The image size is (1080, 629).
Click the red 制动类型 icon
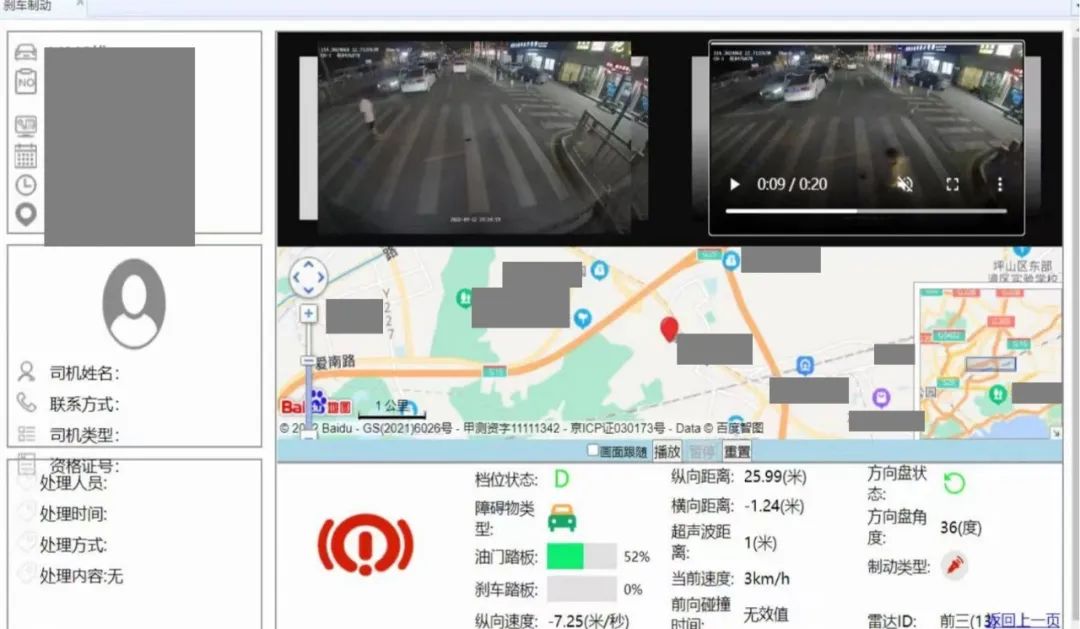pos(955,566)
